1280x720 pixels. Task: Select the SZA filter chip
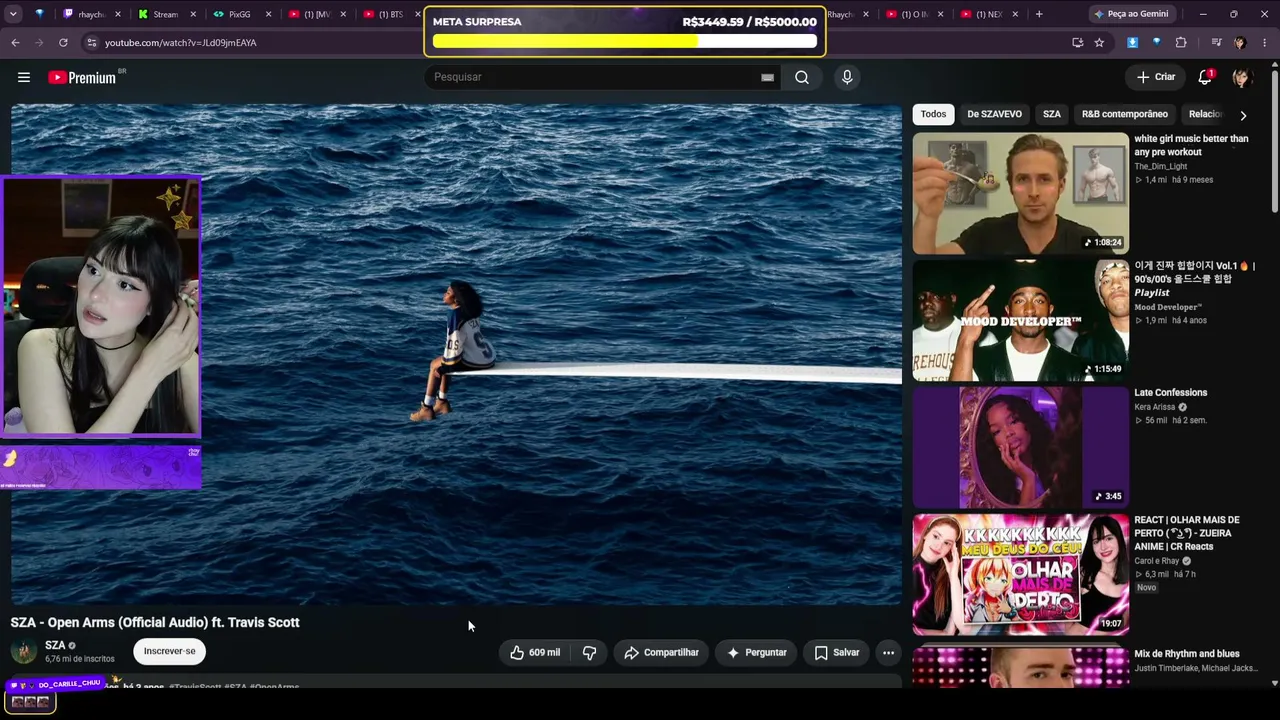tap(1052, 114)
